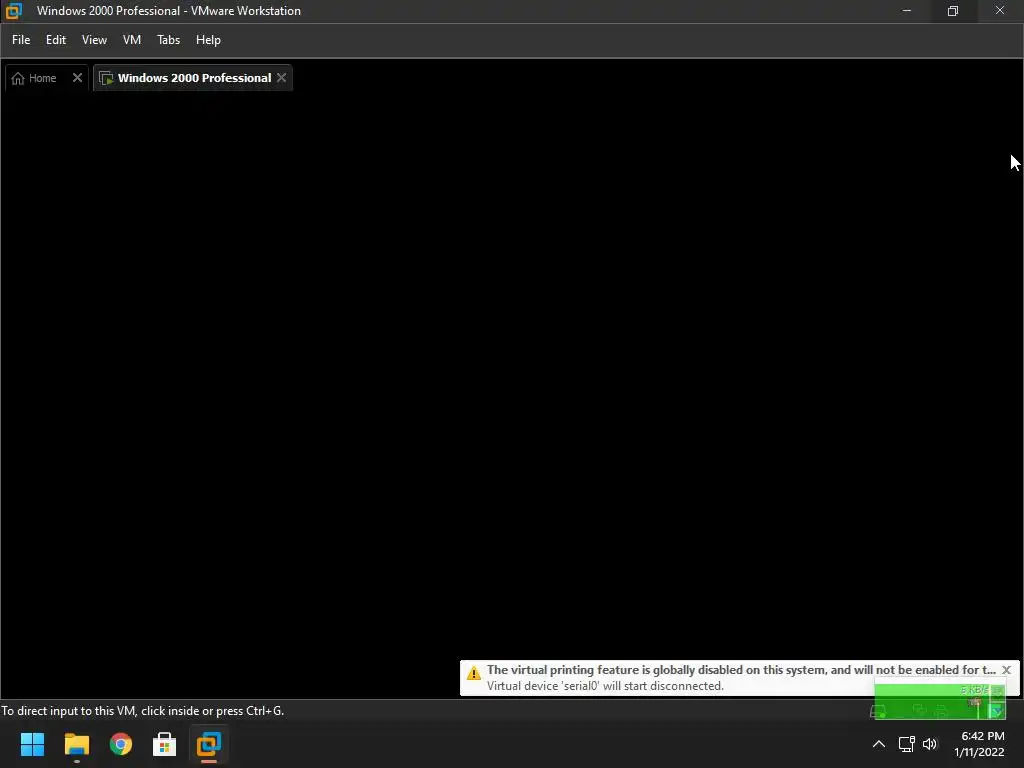This screenshot has width=1024, height=768.
Task: Close the Windows 2000 Professional tab
Action: coord(281,78)
